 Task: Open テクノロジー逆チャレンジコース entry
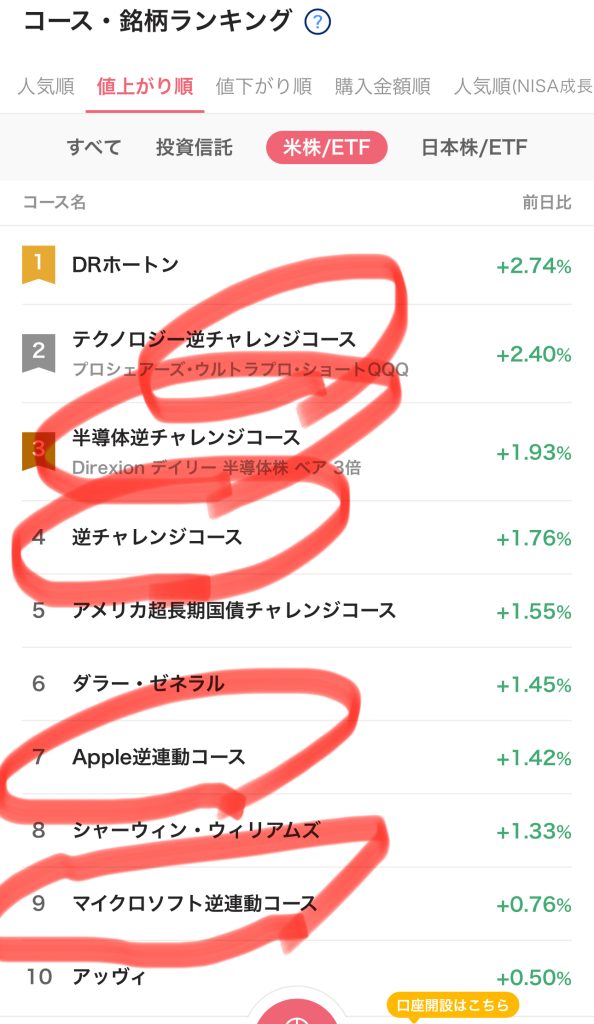point(297,353)
